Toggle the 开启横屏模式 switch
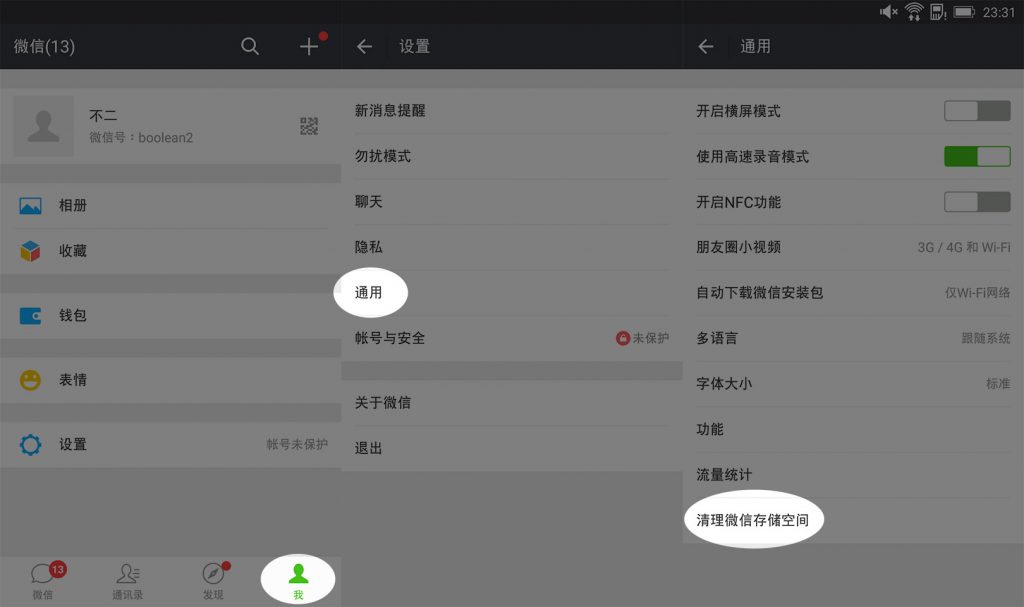This screenshot has width=1024, height=607. 977,111
